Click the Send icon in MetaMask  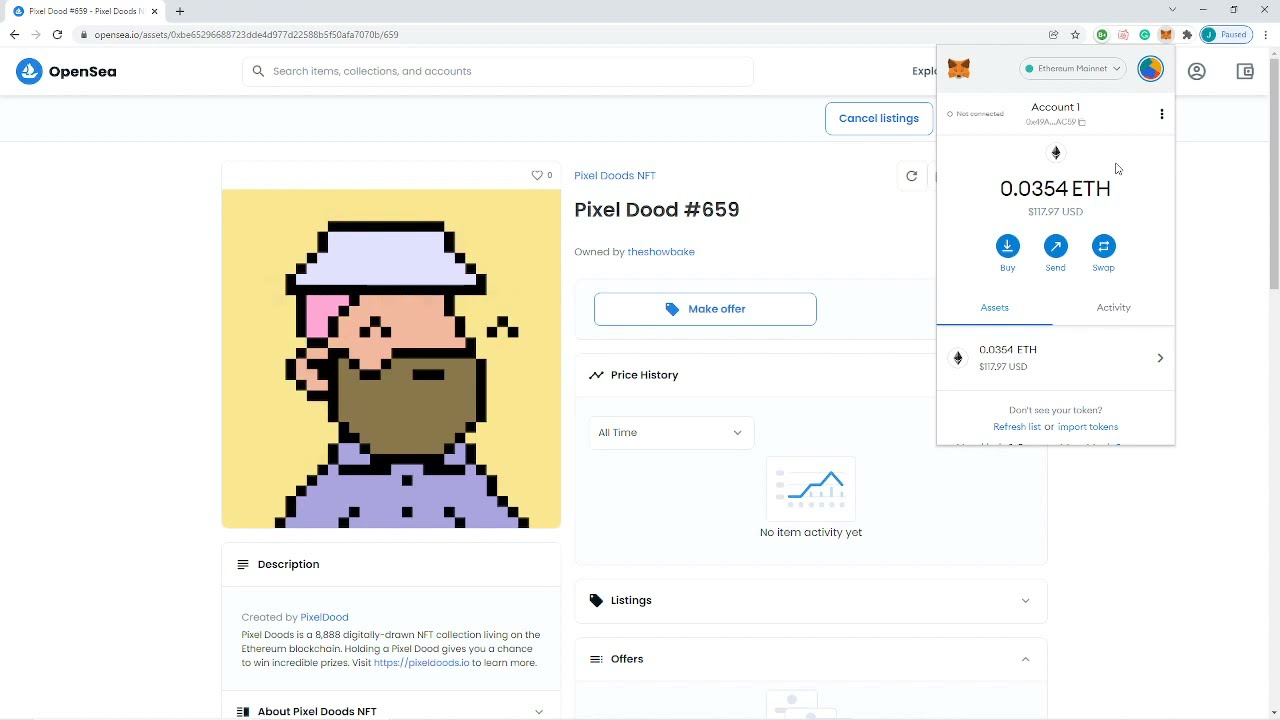coord(1055,246)
